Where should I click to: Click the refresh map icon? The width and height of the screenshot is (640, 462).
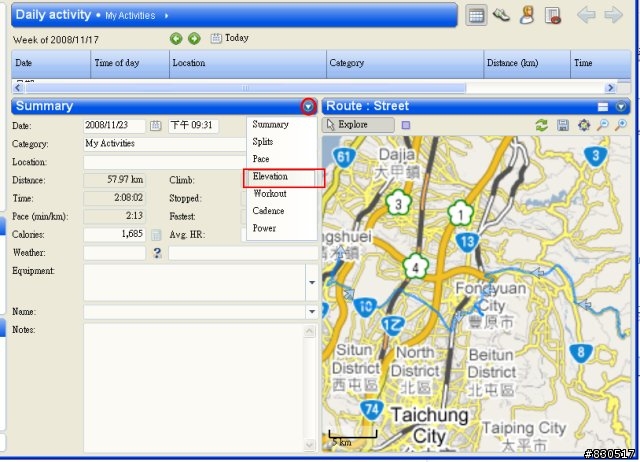click(x=542, y=125)
